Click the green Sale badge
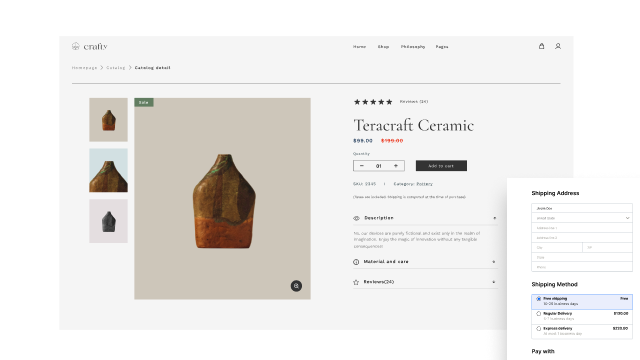Screen dimensions: 640x360 [x=144, y=102]
